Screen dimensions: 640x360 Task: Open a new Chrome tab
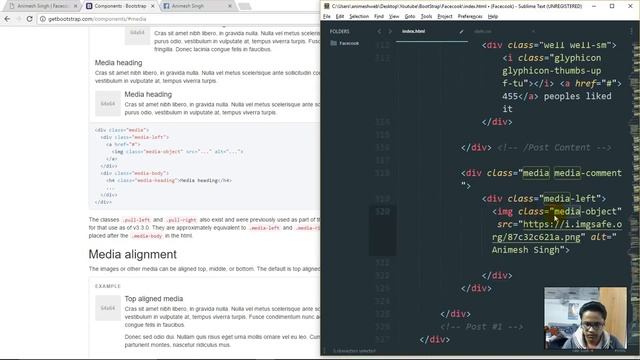[x=244, y=6]
